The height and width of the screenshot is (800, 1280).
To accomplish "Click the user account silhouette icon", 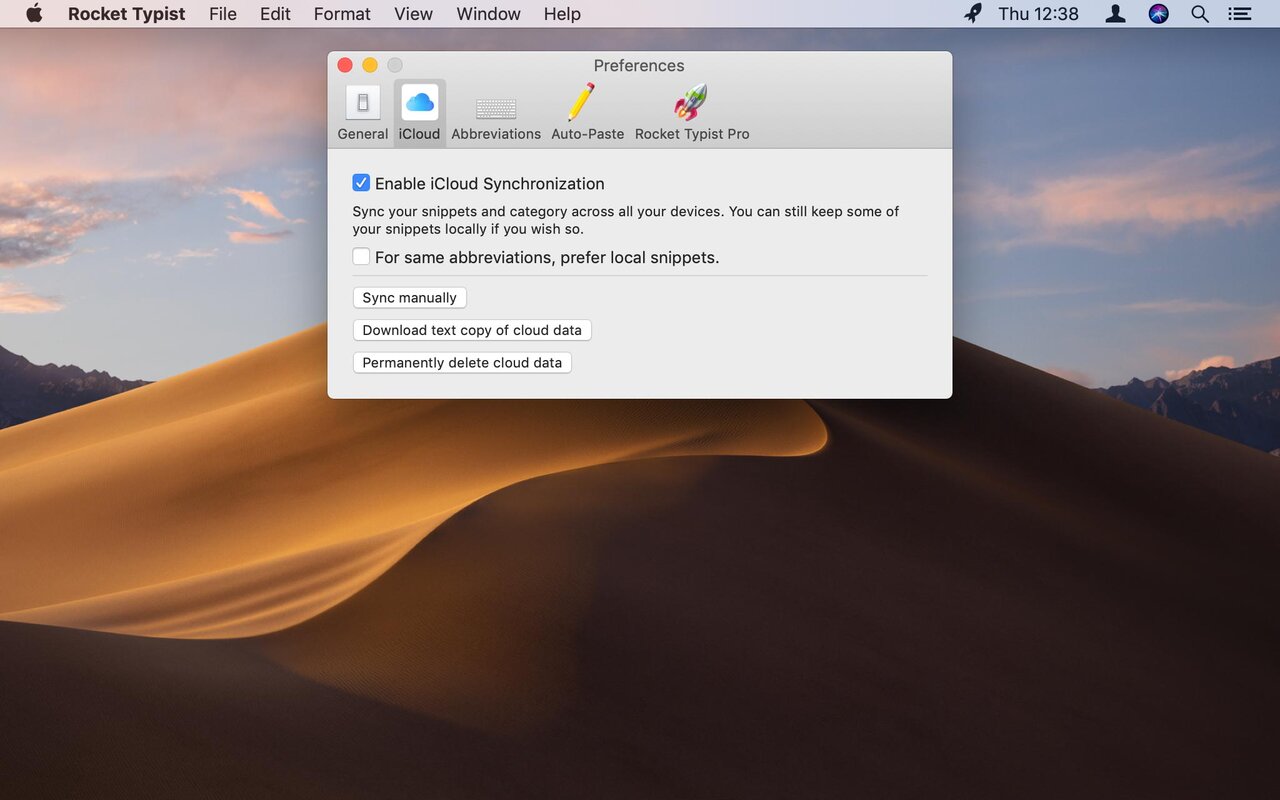I will point(1115,14).
